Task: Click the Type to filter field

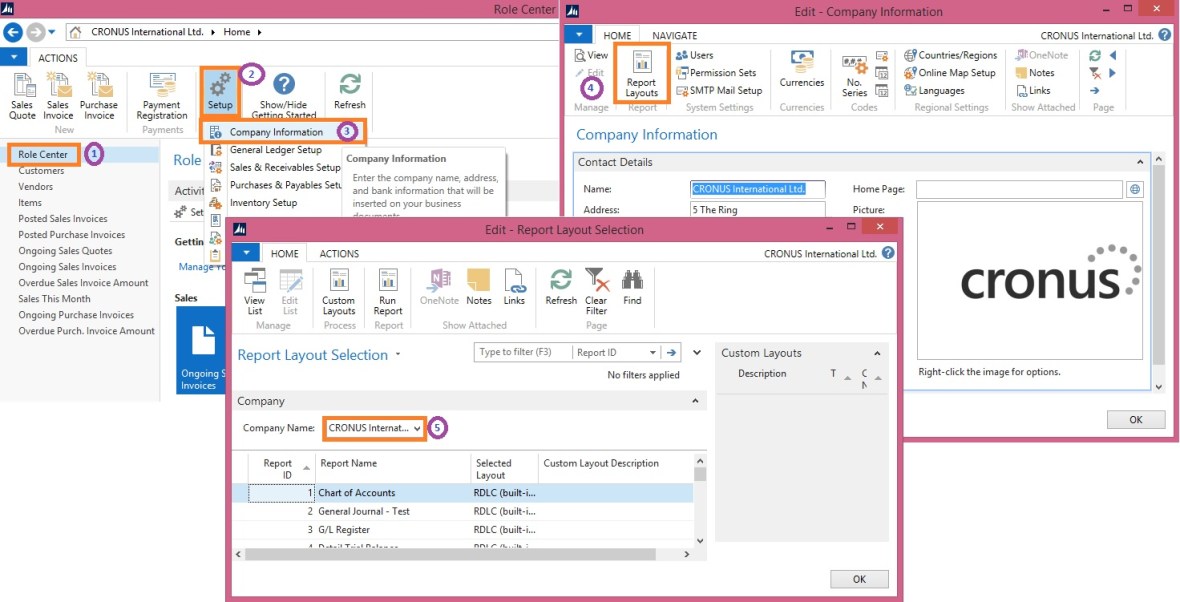Action: point(521,352)
